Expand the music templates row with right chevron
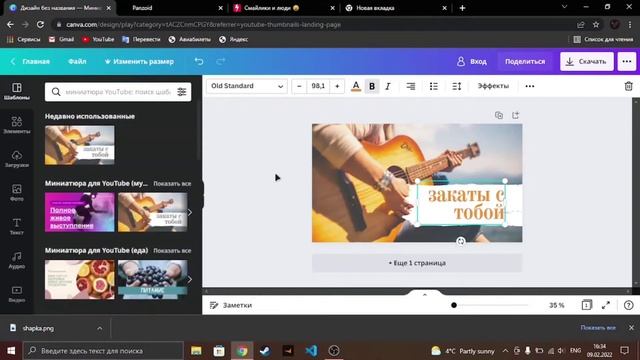640x360 pixels. (x=190, y=212)
